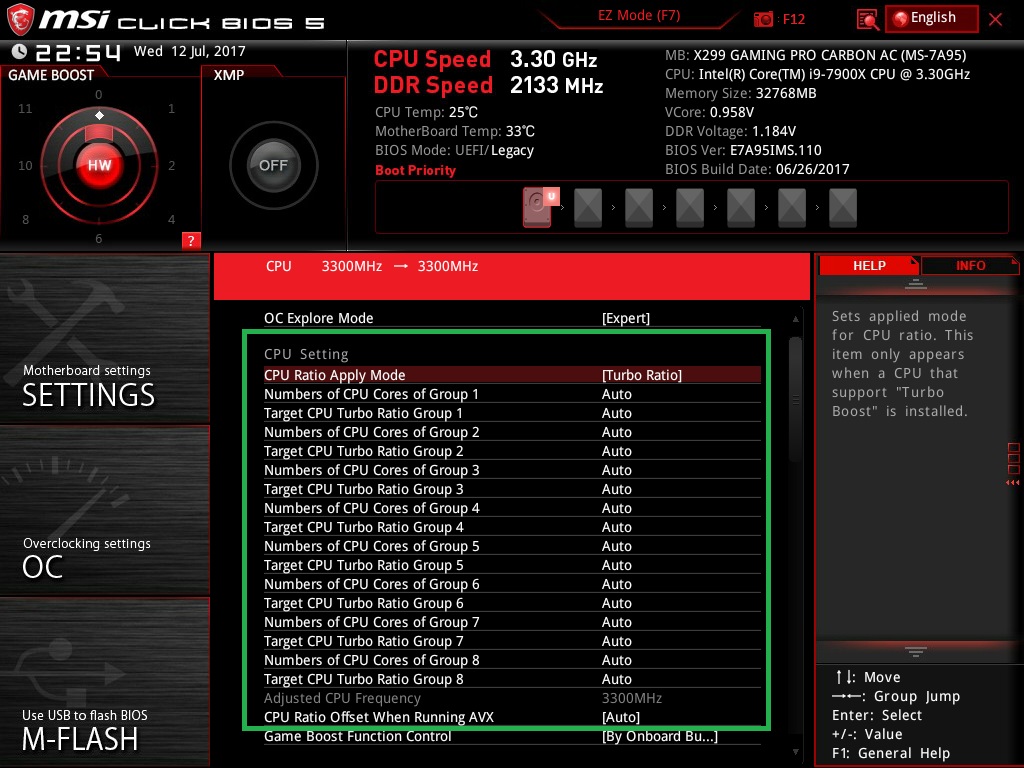Click the settings list scrollbar thumb
Image resolution: width=1024 pixels, height=768 pixels.
pyautogui.click(x=795, y=400)
